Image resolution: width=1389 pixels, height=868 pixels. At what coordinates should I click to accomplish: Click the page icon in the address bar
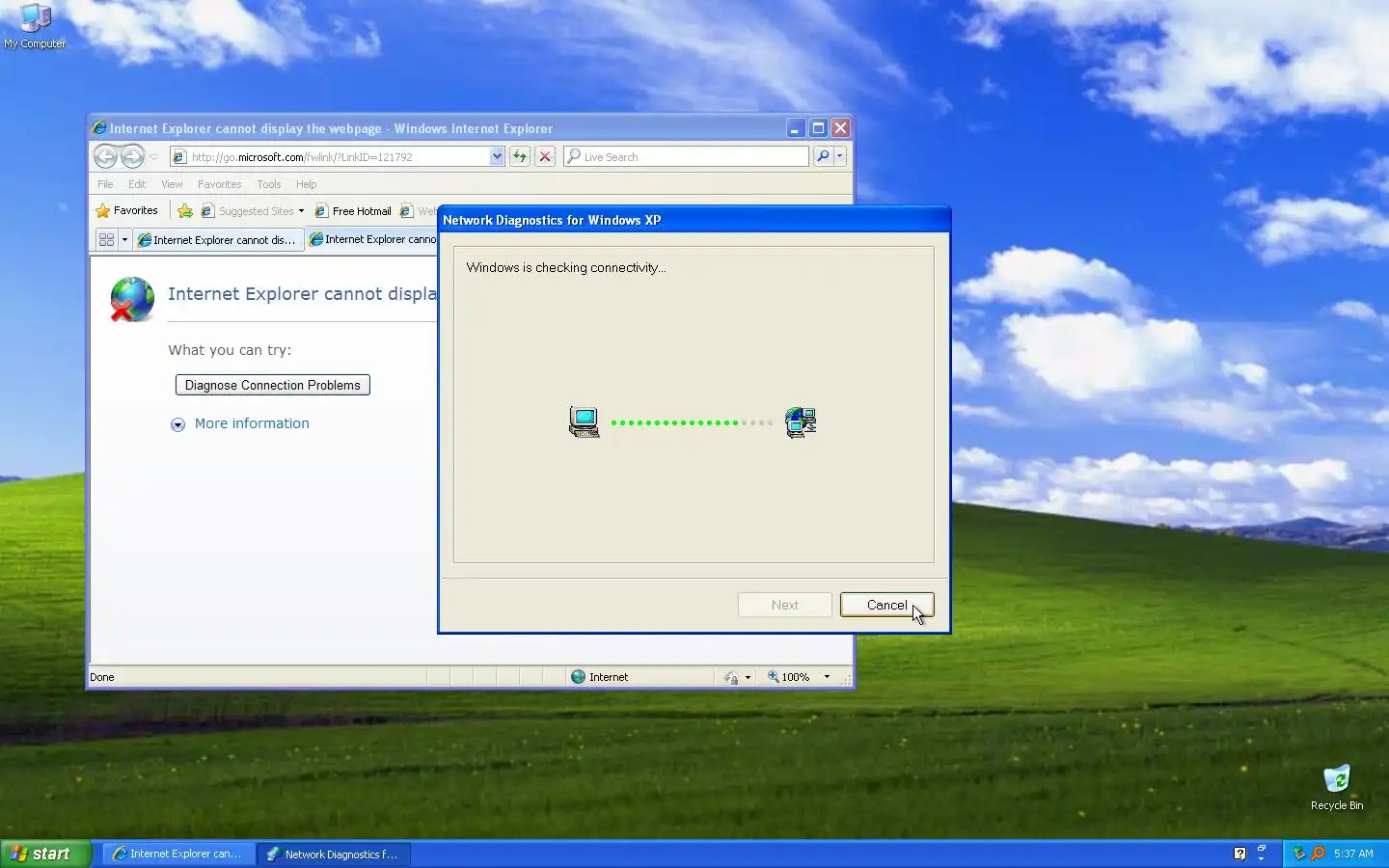tap(179, 156)
